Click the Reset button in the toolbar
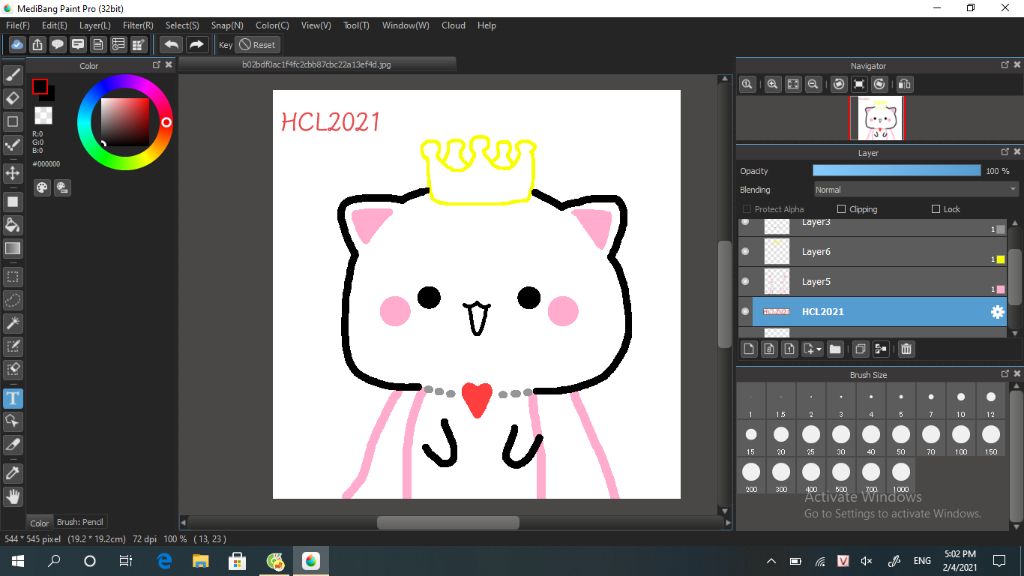 258,44
